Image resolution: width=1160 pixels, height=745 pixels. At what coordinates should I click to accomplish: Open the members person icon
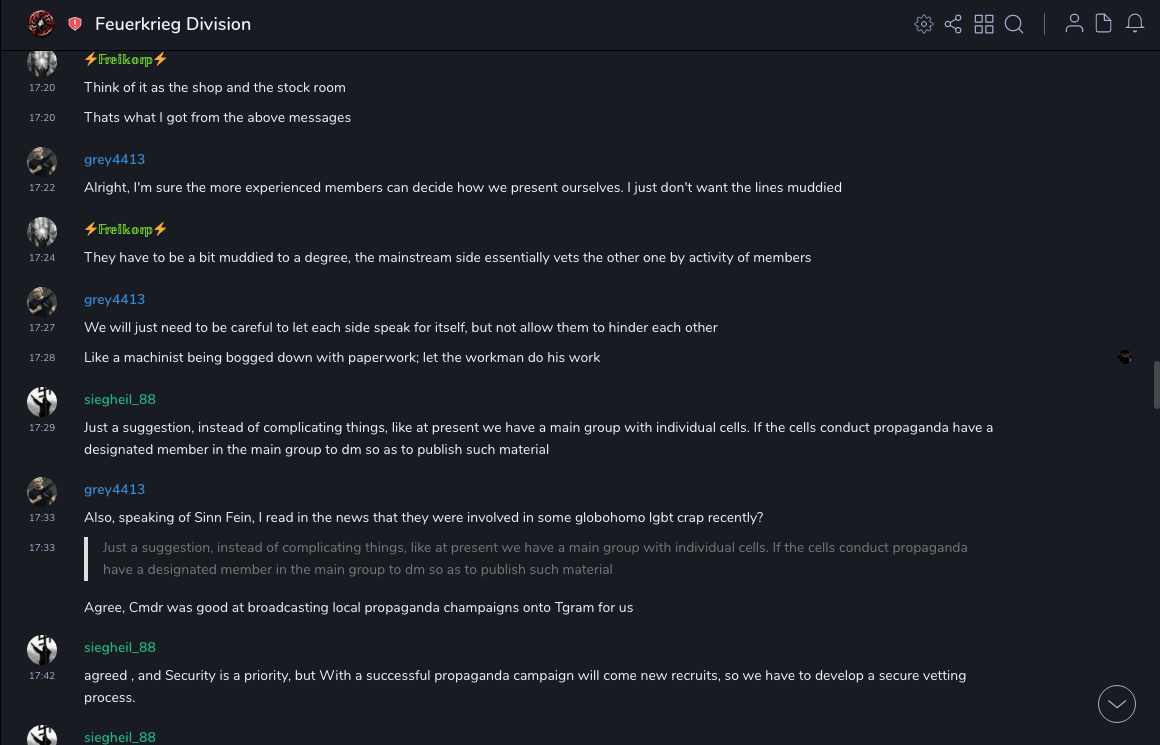[x=1074, y=24]
